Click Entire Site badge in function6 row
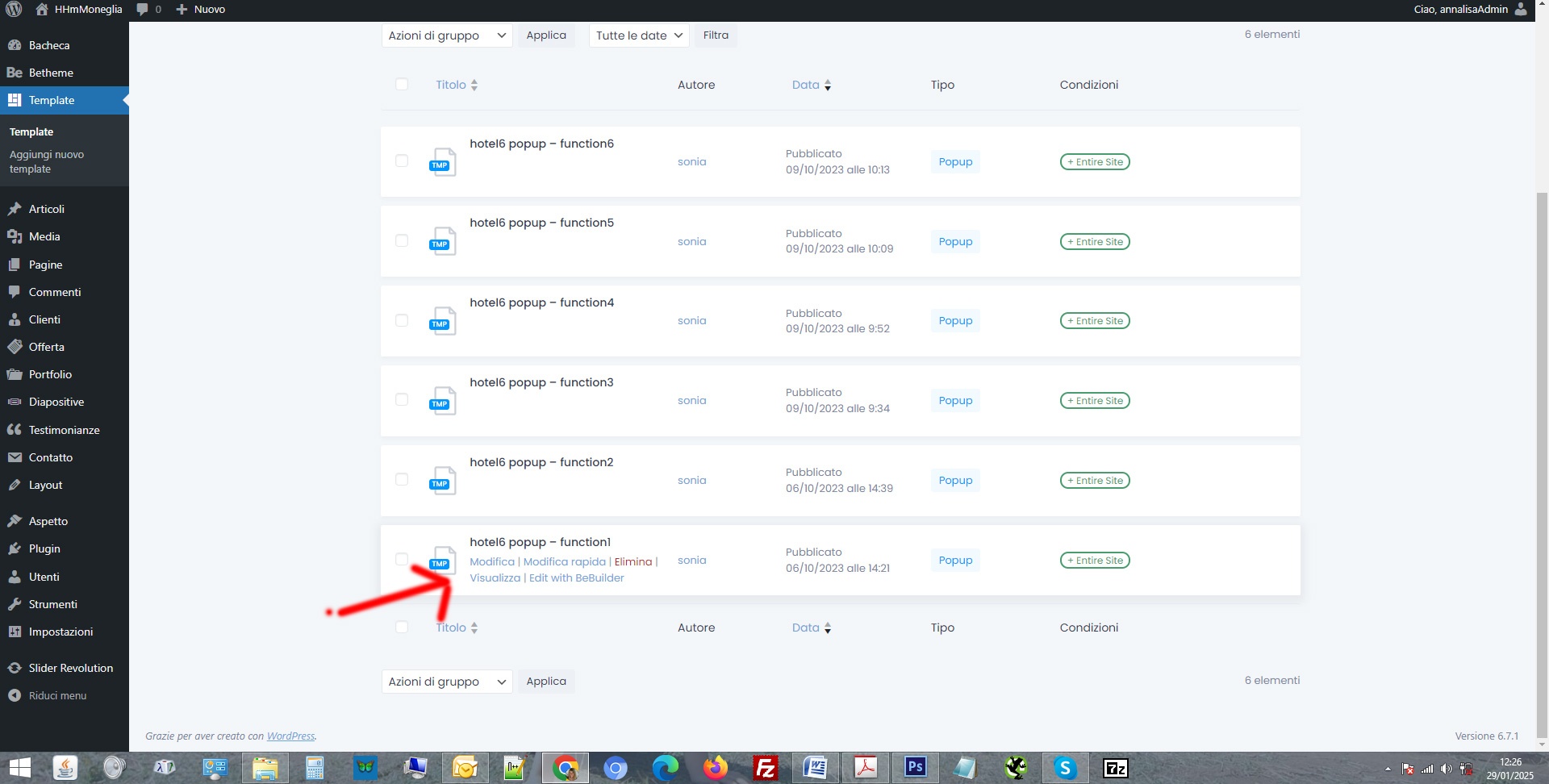Viewport: 1549px width, 784px height. click(1095, 161)
